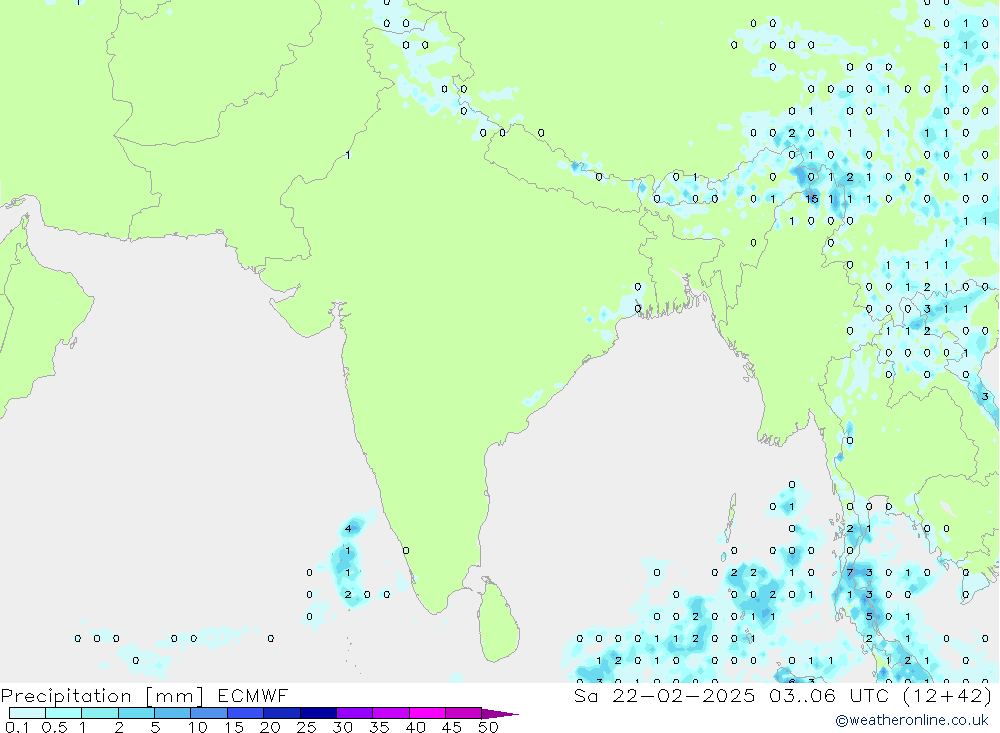Click the 0.5–1 mm legend color box
1000x733 pixels.
tap(64, 713)
